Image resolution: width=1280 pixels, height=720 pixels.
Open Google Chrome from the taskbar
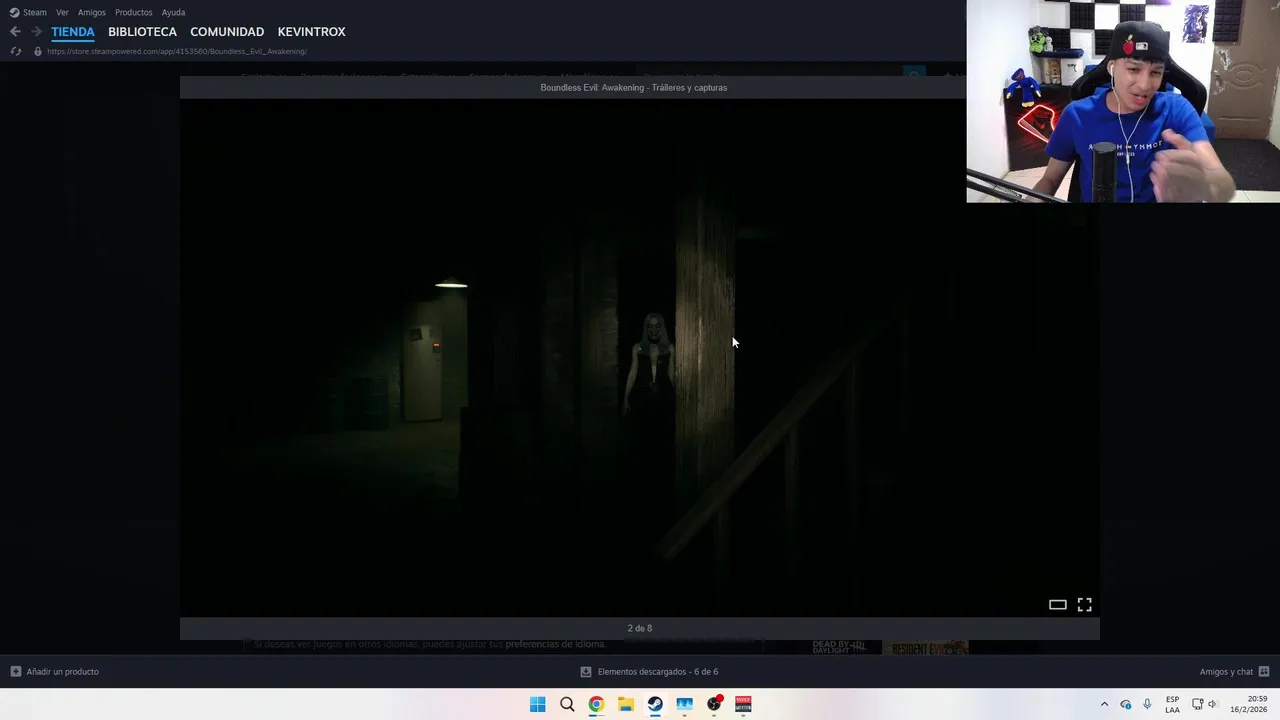[x=596, y=704]
